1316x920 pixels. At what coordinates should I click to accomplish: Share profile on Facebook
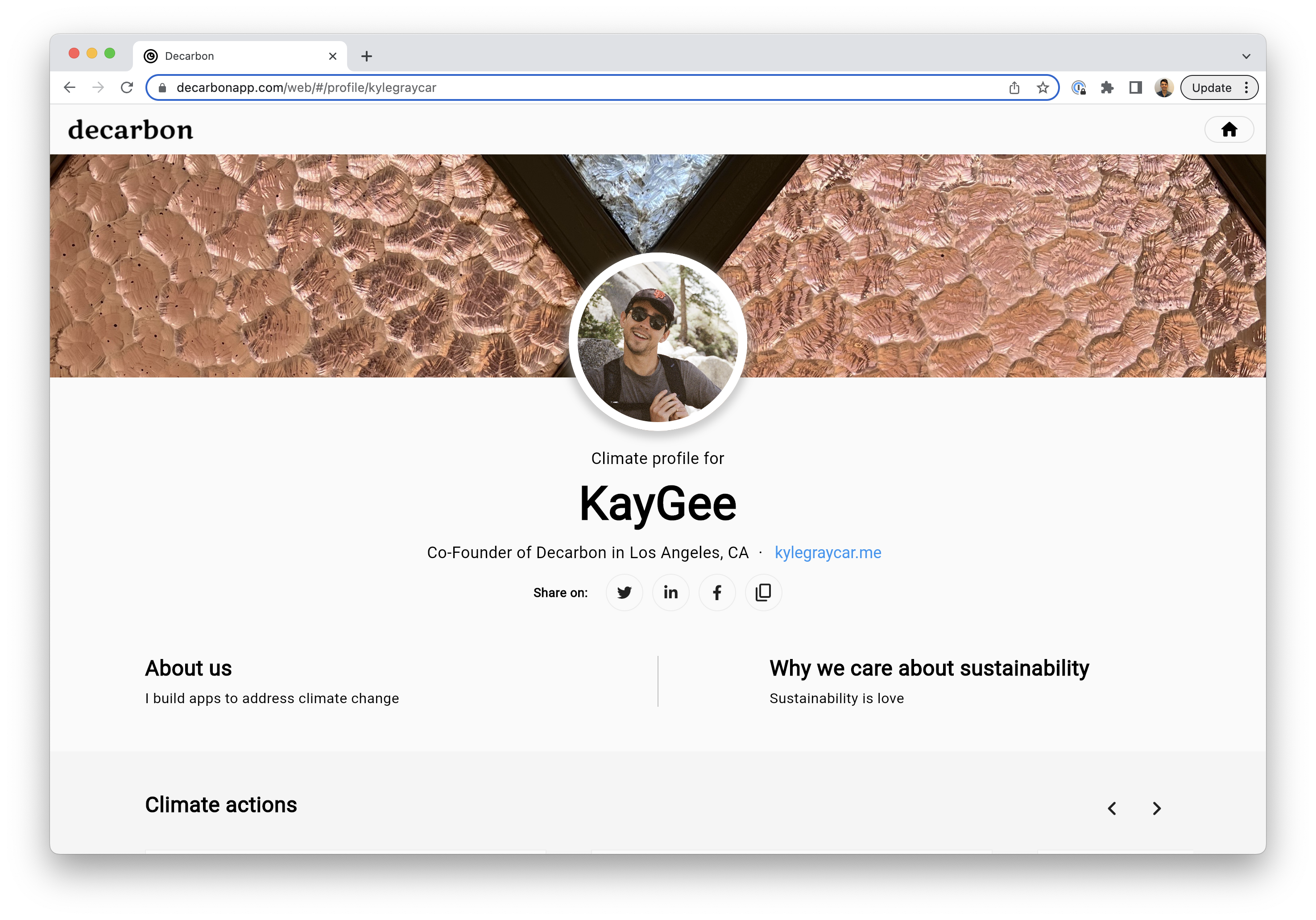click(717, 592)
